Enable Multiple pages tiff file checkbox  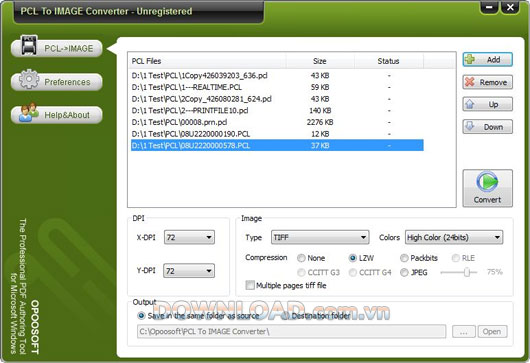tap(250, 285)
